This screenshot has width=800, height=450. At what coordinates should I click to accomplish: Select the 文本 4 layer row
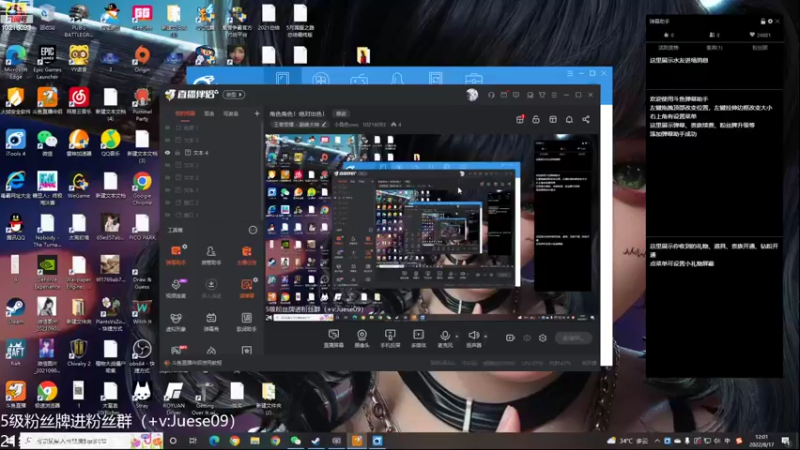(x=212, y=153)
